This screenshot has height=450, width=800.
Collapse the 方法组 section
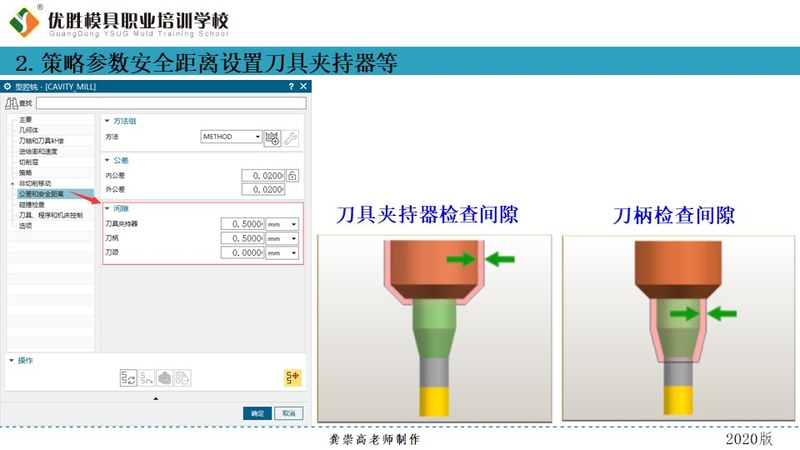[107, 121]
